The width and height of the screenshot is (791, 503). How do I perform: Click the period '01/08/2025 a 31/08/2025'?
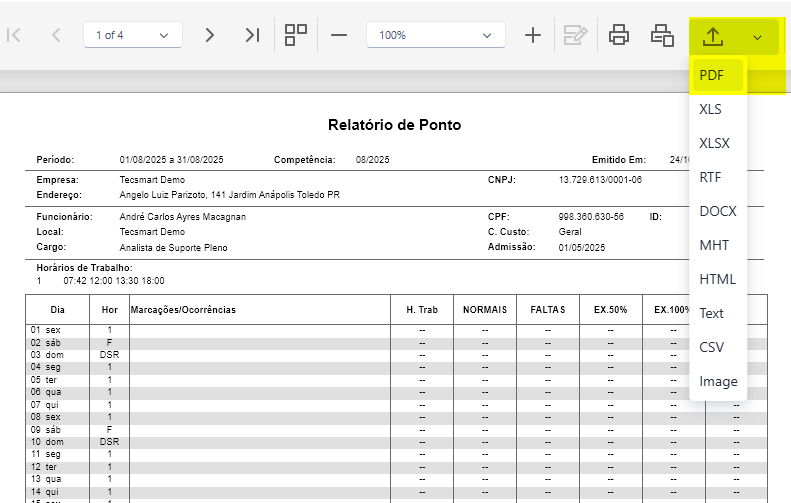coord(172,160)
